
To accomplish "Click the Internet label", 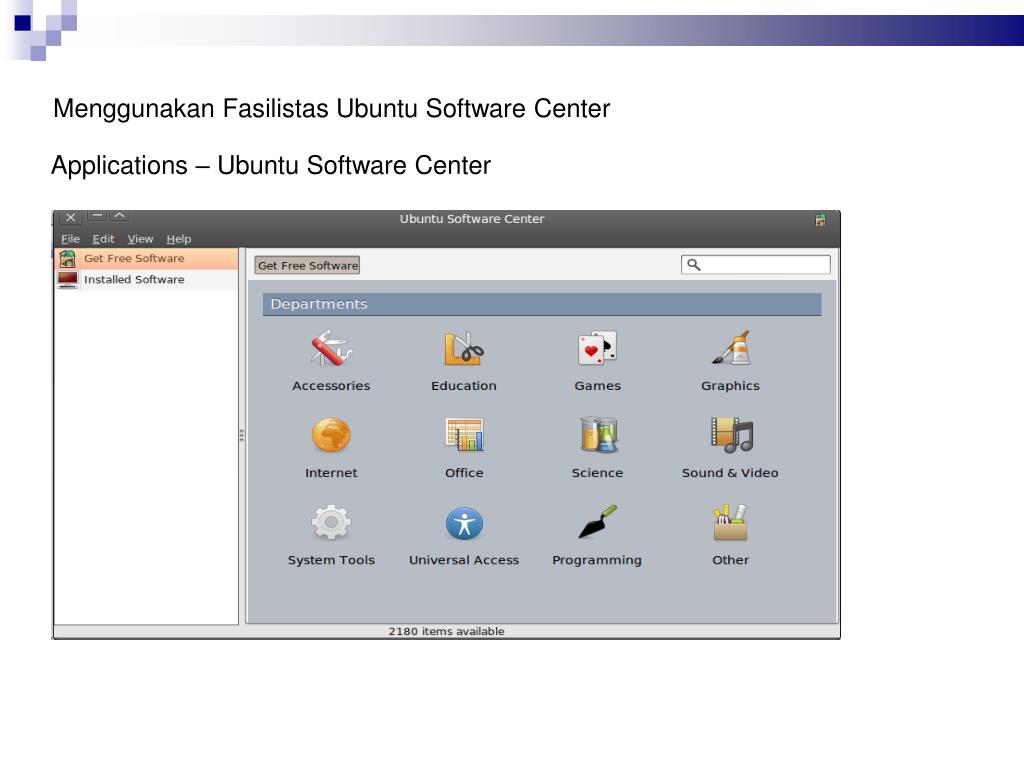I will coord(331,473).
